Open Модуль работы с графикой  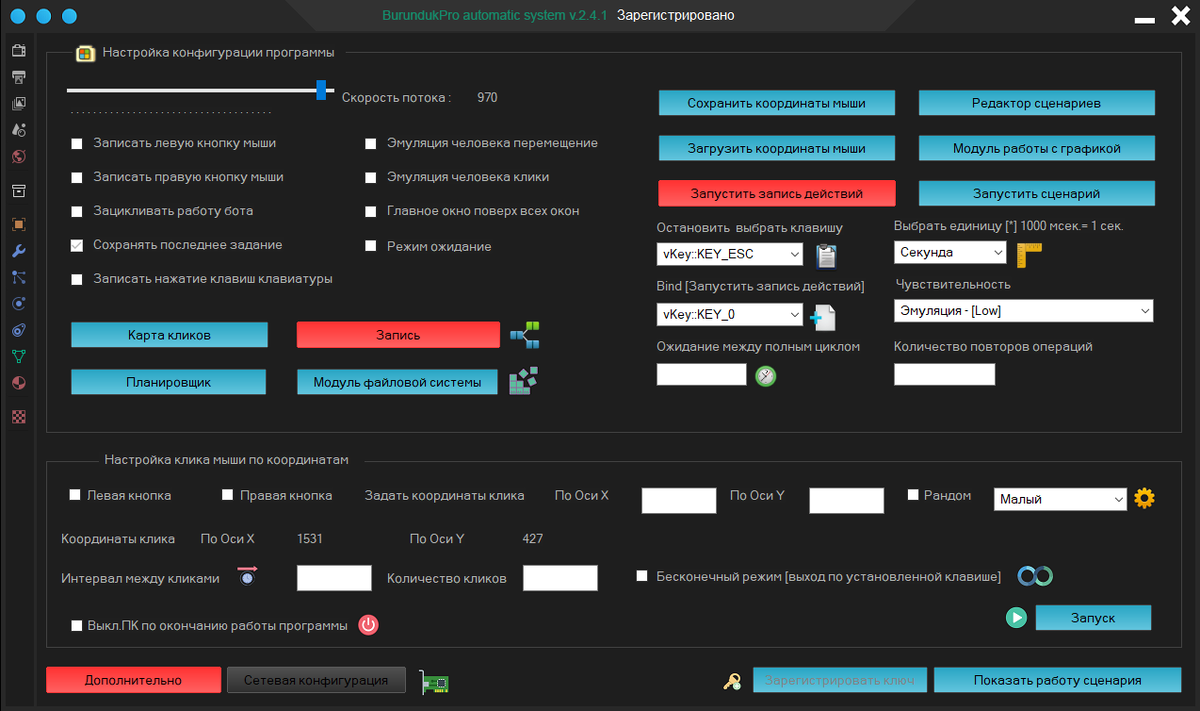(x=1037, y=148)
